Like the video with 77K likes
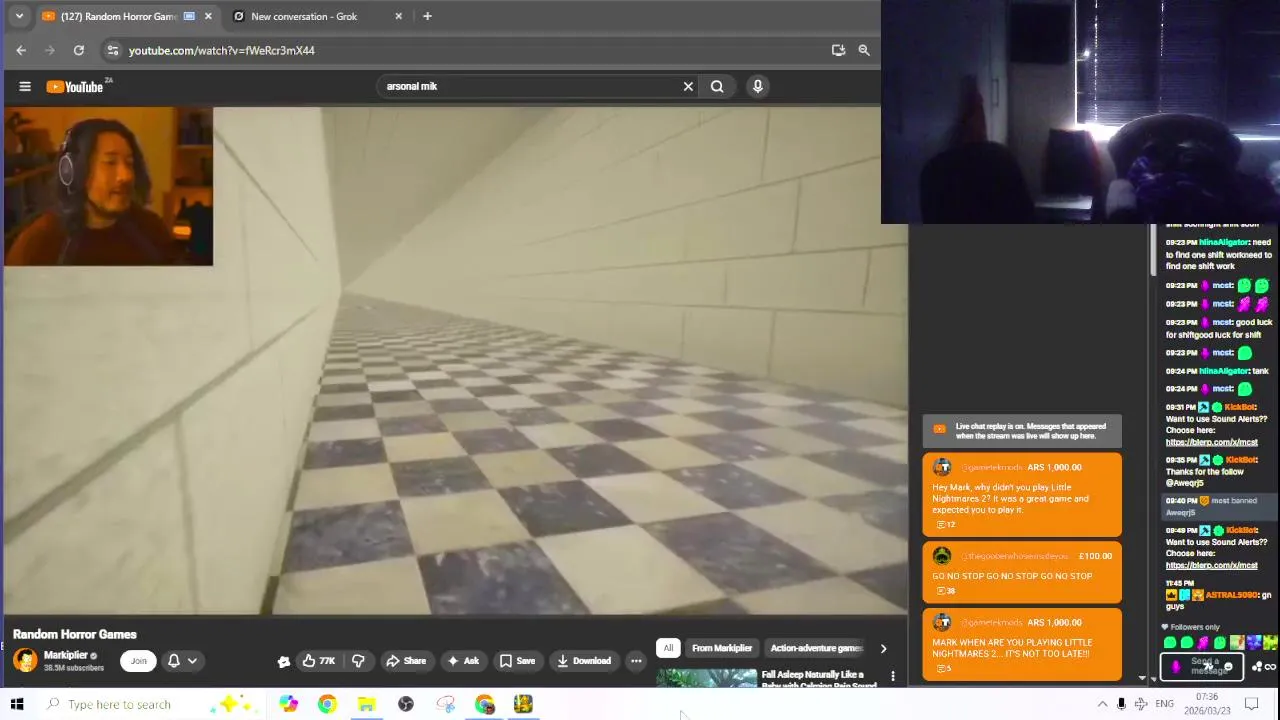The width and height of the screenshot is (1280, 720). [319, 661]
